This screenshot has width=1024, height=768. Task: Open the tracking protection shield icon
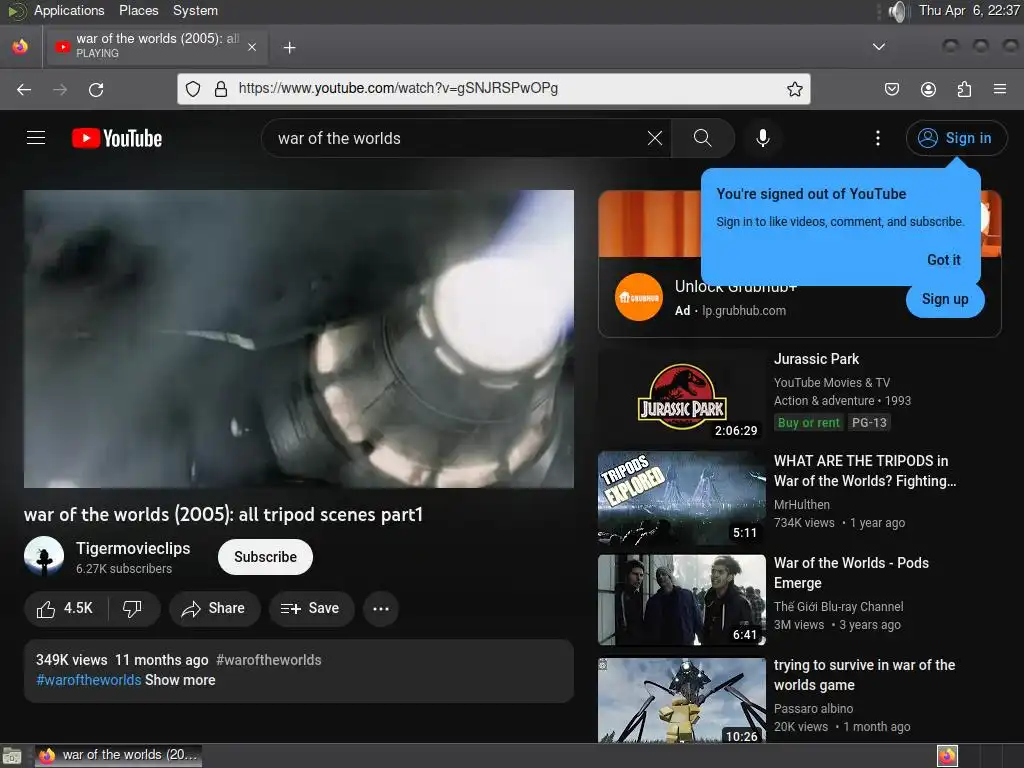[x=193, y=89]
